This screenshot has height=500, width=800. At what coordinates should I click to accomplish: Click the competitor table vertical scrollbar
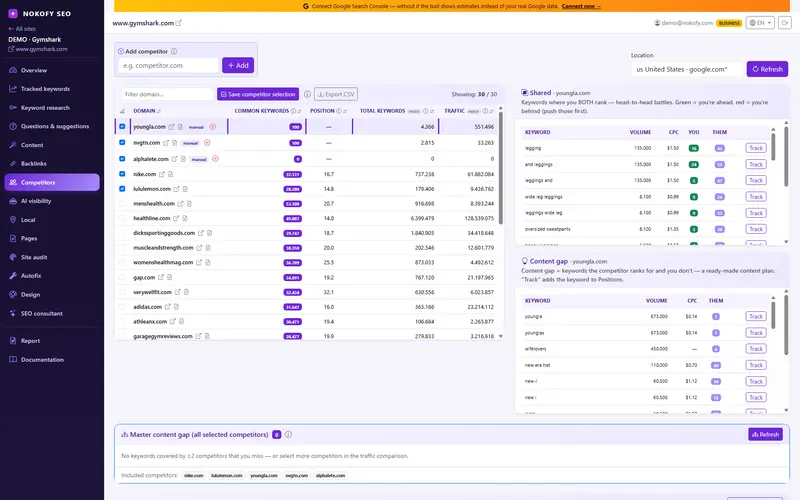[501, 168]
